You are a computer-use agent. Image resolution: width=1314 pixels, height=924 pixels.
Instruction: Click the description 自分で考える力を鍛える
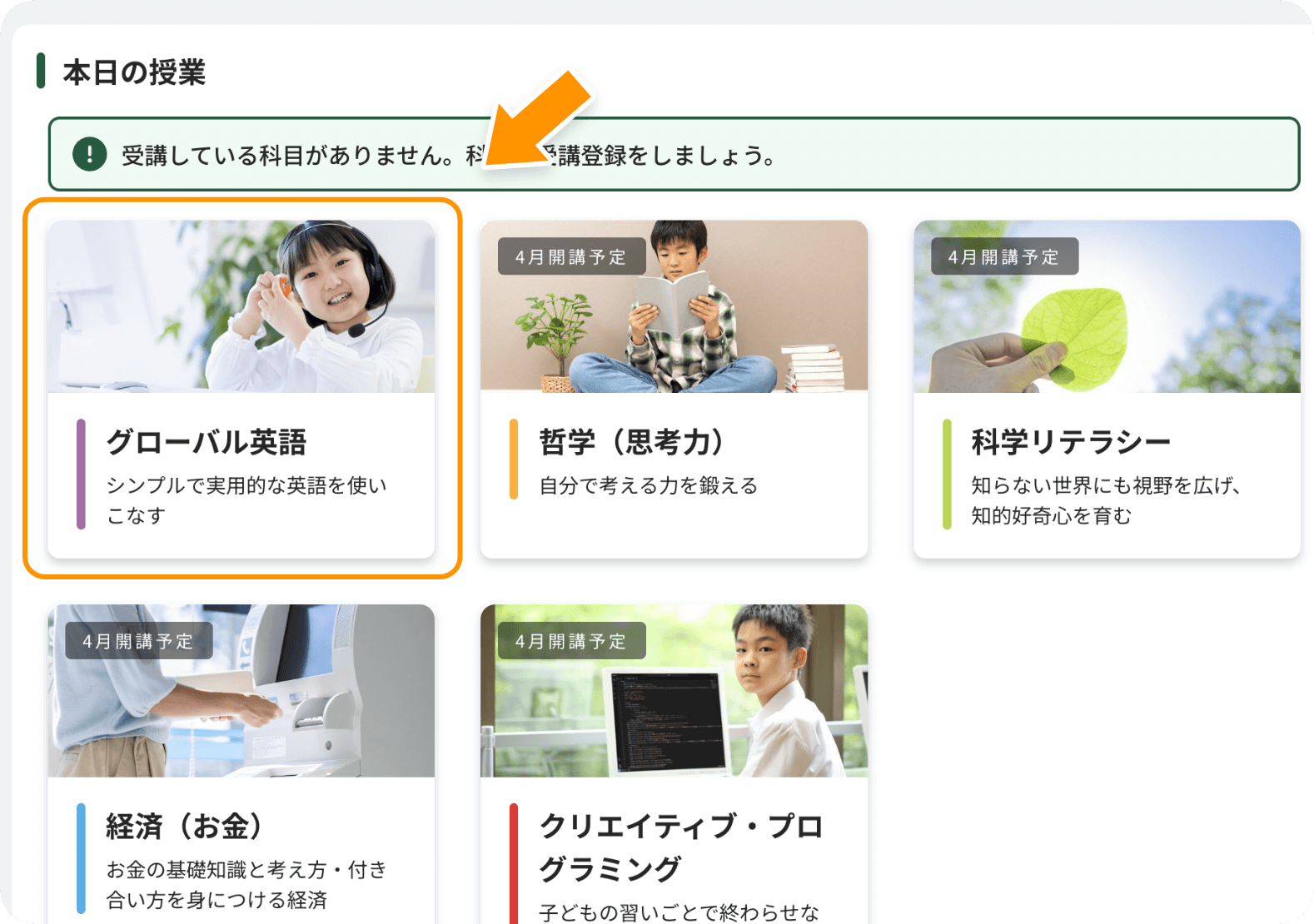point(649,485)
